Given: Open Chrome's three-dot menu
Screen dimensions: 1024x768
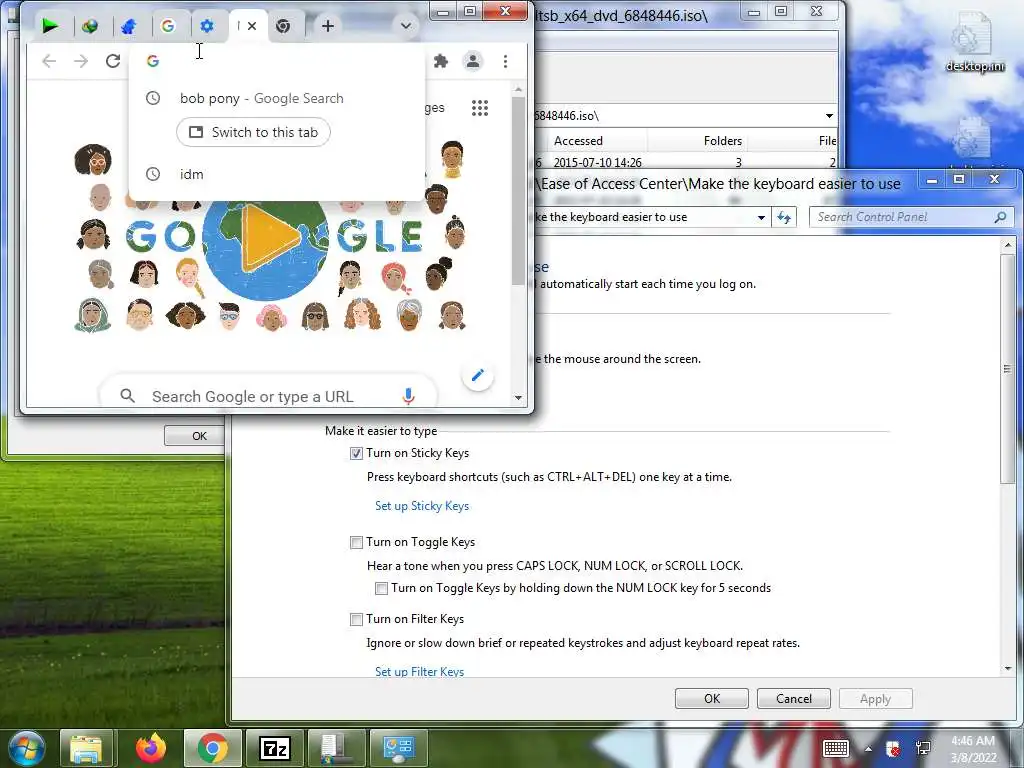Looking at the screenshot, I should click(x=505, y=61).
